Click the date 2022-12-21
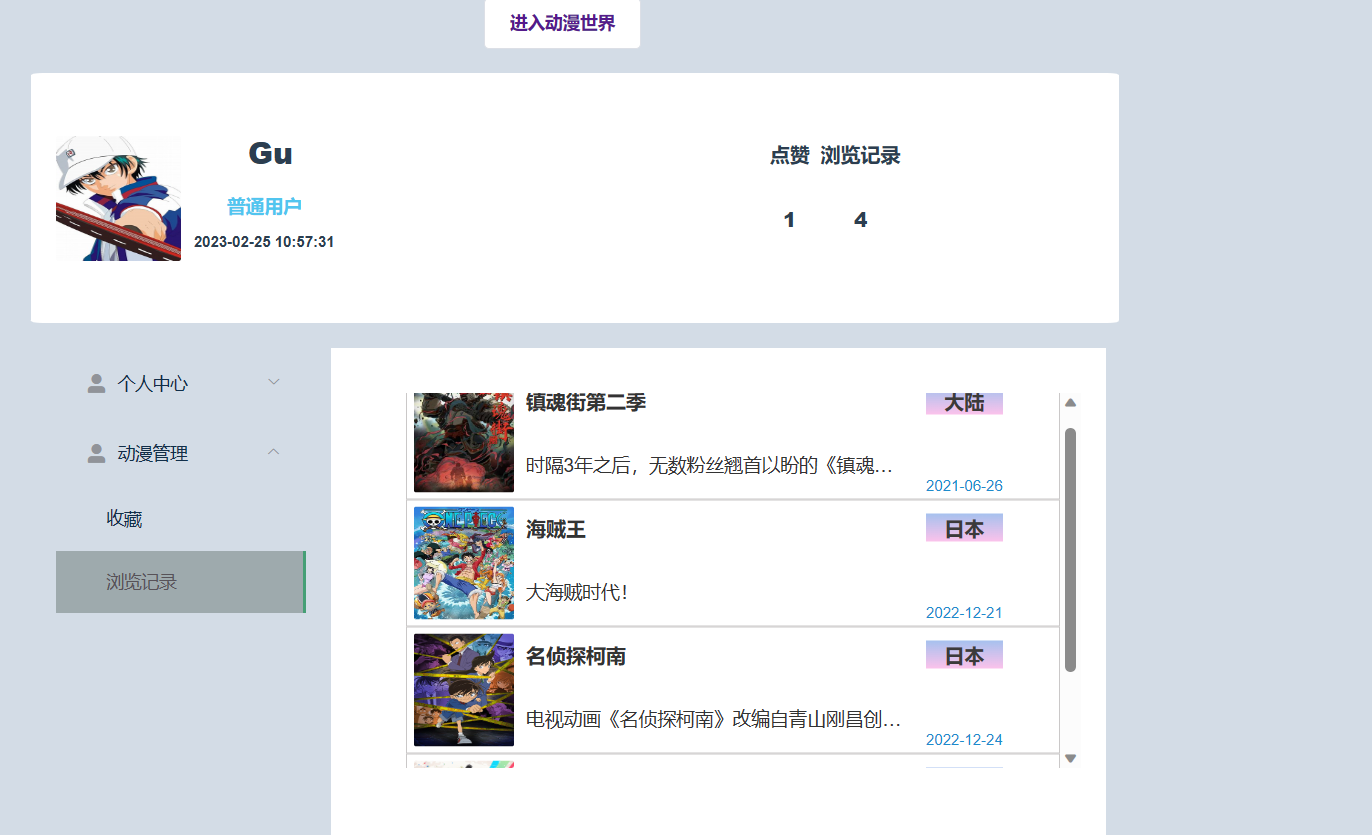 964,613
